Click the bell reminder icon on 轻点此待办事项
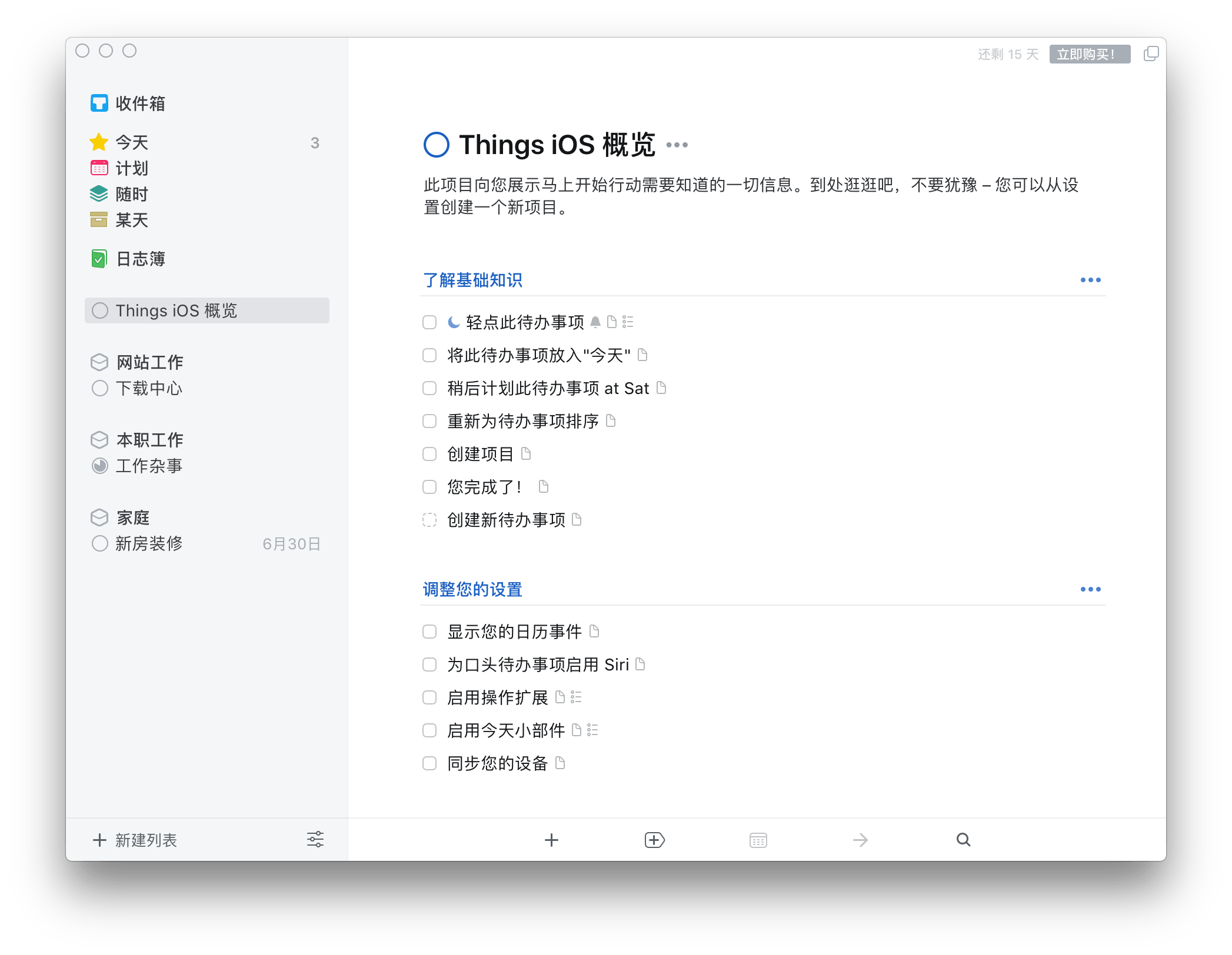This screenshot has height=955, width=1232. [595, 322]
